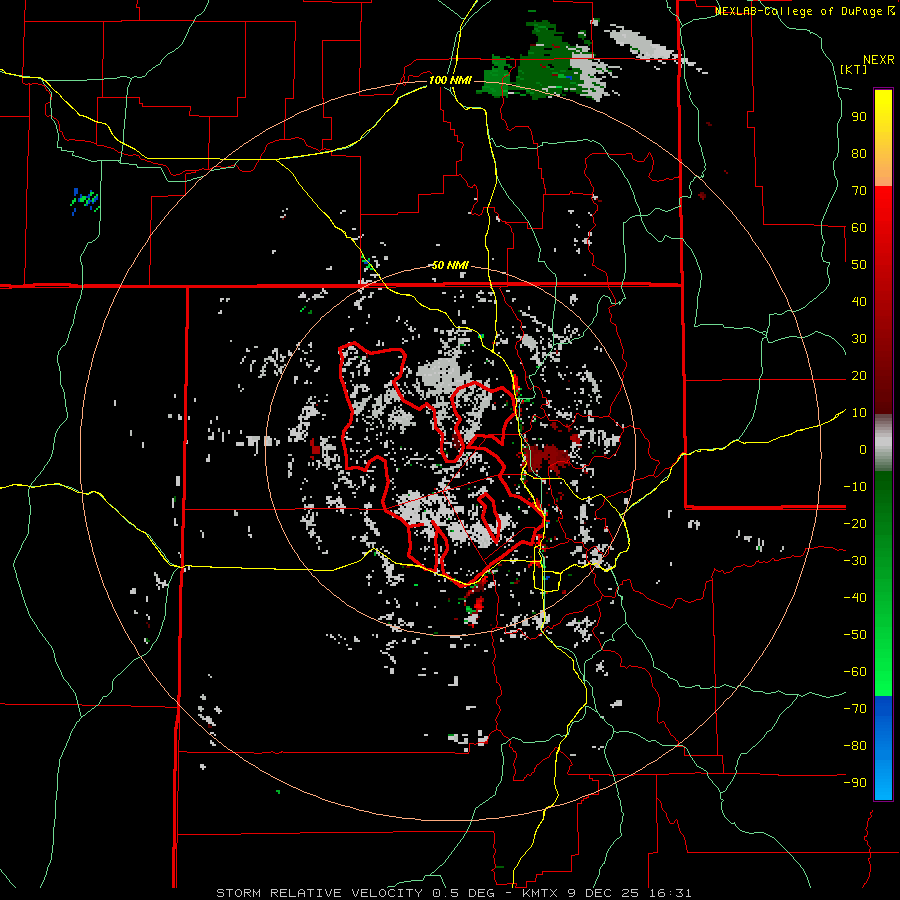Click the 0 value on the velocity scale

pyautogui.click(x=863, y=449)
